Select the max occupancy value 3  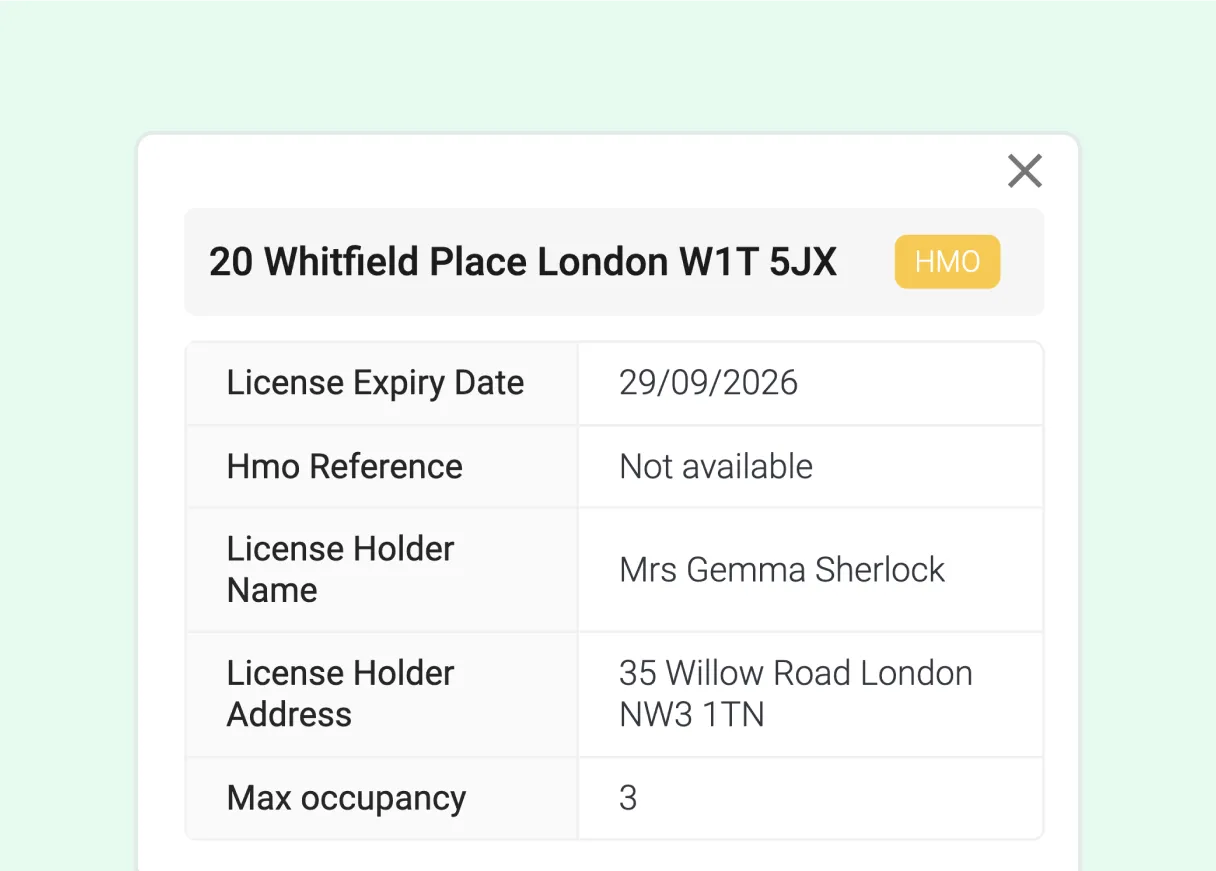tap(625, 797)
